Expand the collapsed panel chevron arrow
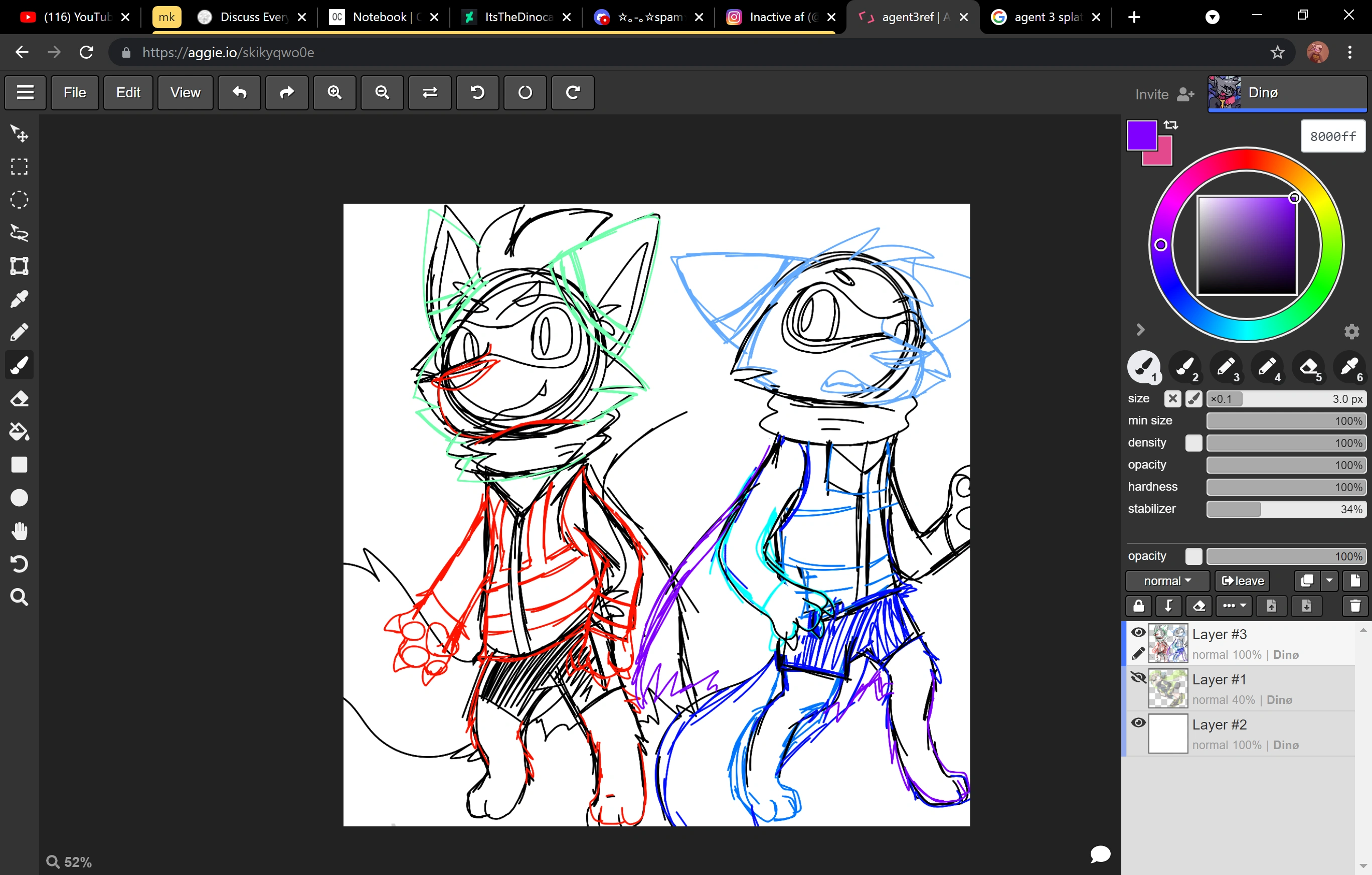 pos(1140,330)
